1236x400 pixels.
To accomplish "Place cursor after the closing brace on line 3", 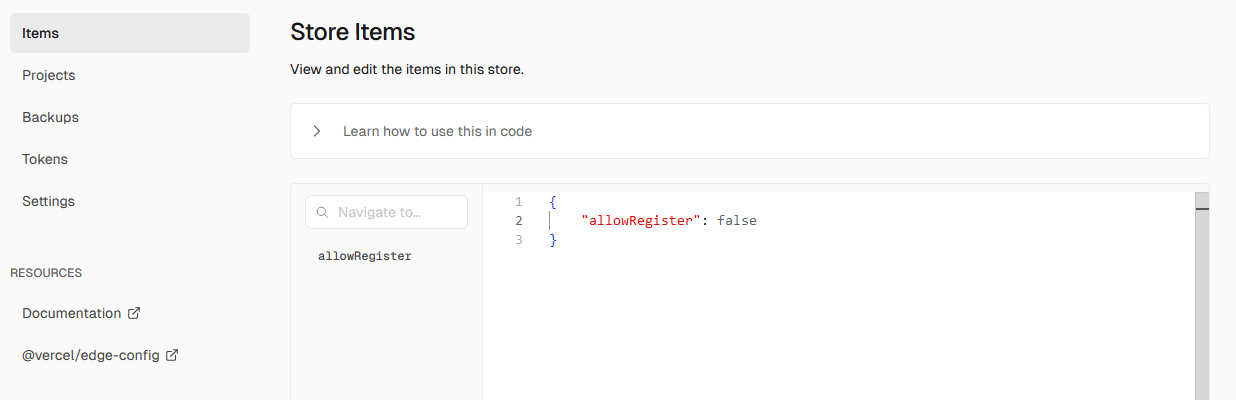I will [558, 240].
